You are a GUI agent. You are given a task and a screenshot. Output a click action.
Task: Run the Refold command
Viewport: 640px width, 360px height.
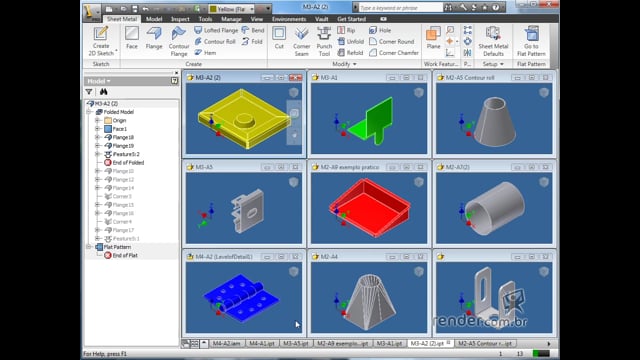(350, 53)
